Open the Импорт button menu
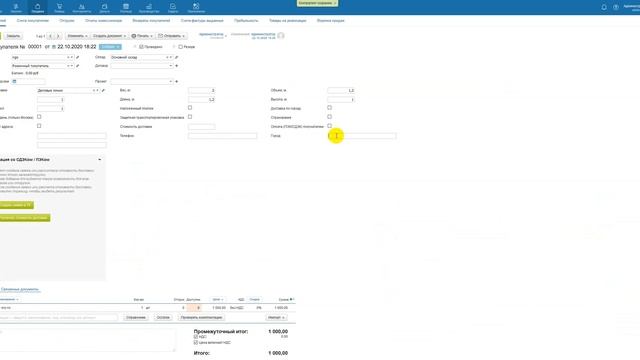The image size is (640, 360). click(x=276, y=318)
